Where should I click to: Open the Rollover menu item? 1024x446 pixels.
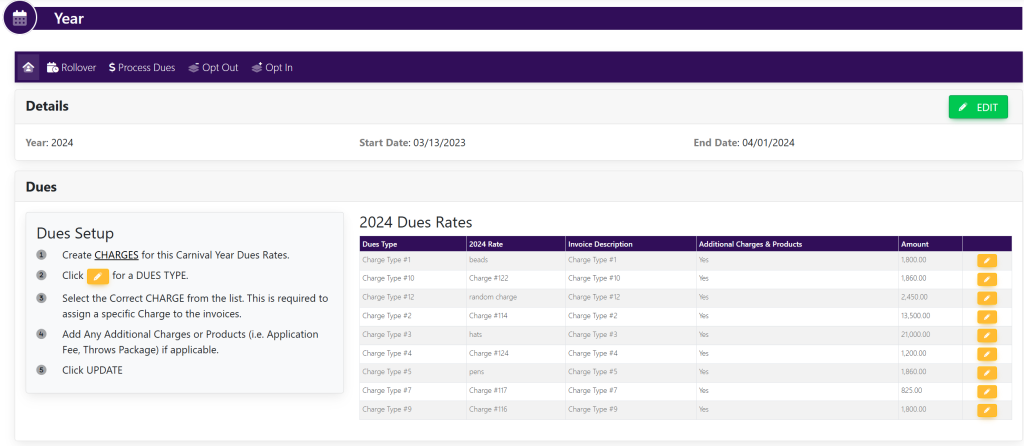point(71,67)
